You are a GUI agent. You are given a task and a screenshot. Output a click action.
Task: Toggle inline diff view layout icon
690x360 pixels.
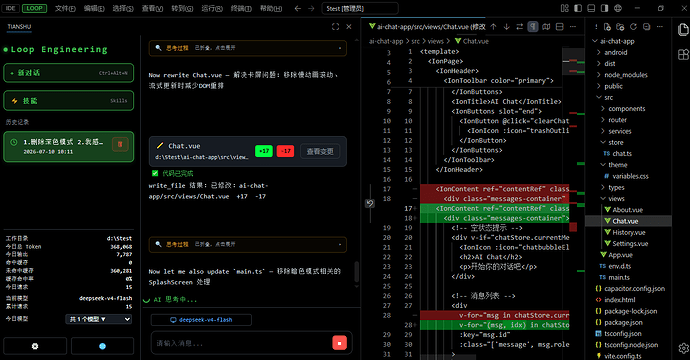pyautogui.click(x=559, y=27)
